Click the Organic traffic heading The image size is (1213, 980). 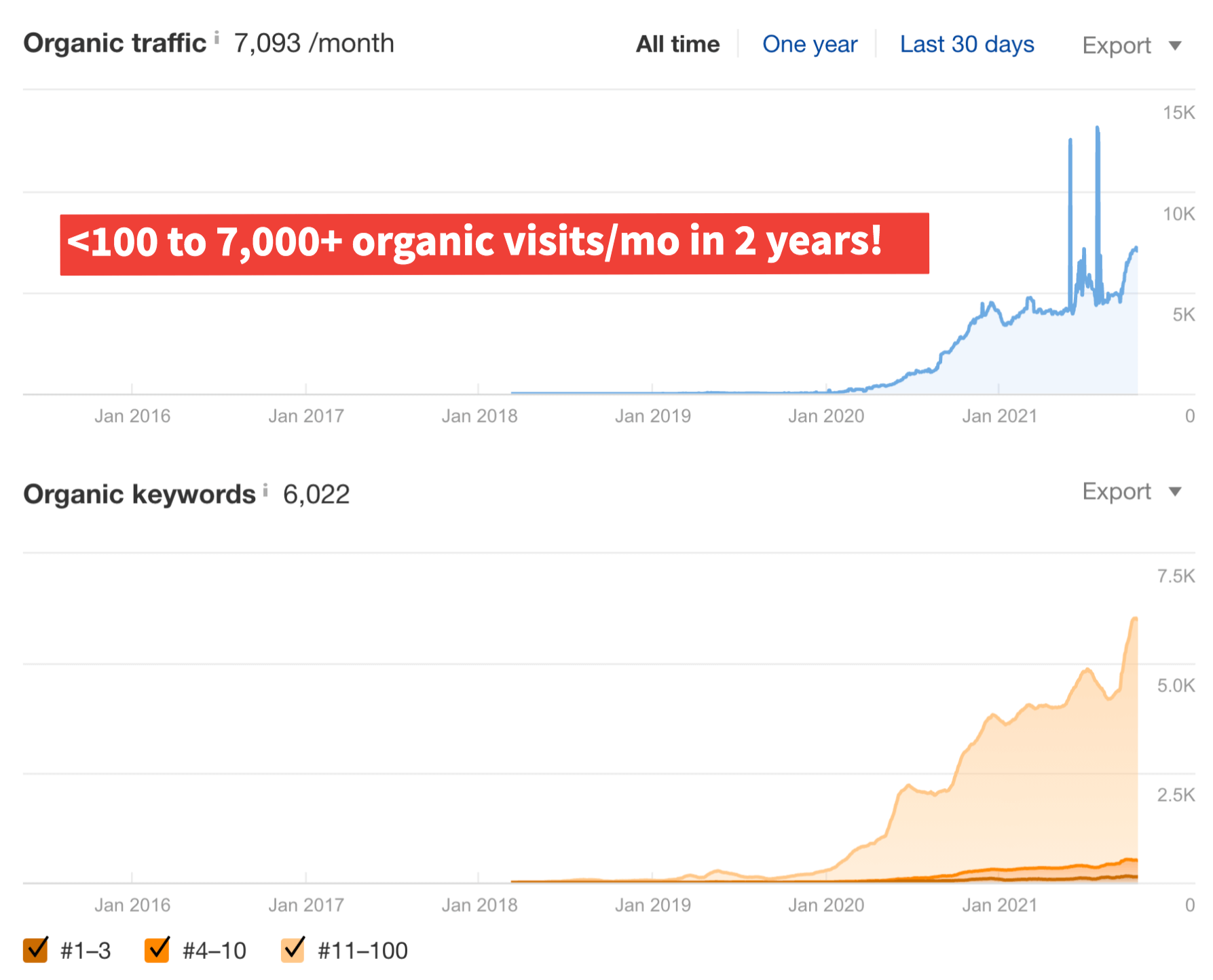click(x=115, y=43)
